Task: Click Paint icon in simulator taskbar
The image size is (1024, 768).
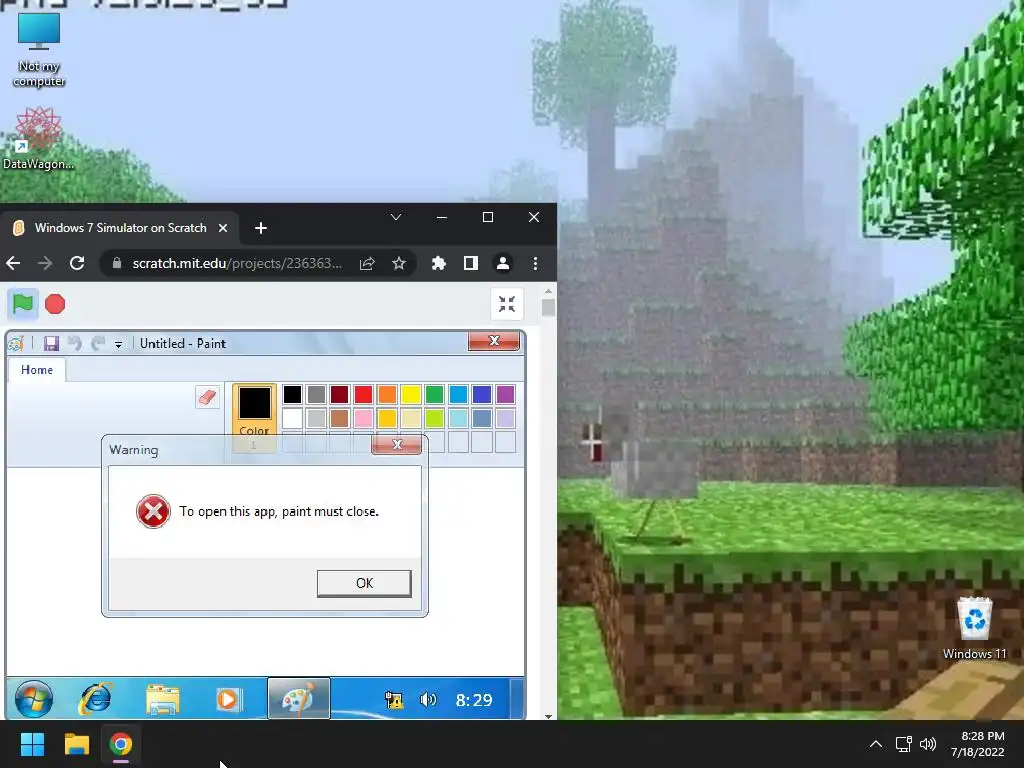Action: [x=299, y=699]
